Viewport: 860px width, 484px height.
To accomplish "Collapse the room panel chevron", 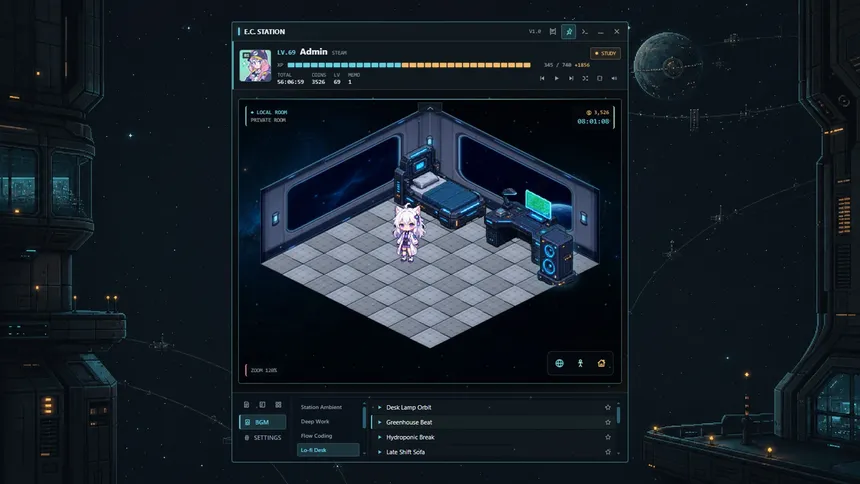I will pos(430,108).
